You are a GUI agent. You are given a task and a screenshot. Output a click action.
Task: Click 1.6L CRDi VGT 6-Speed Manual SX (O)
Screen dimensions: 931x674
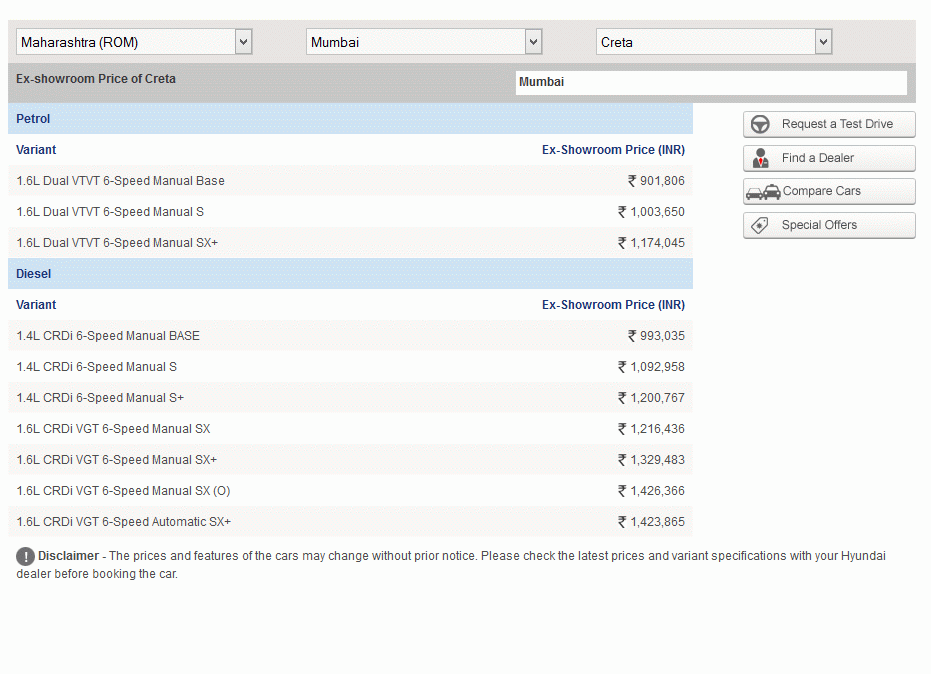123,491
